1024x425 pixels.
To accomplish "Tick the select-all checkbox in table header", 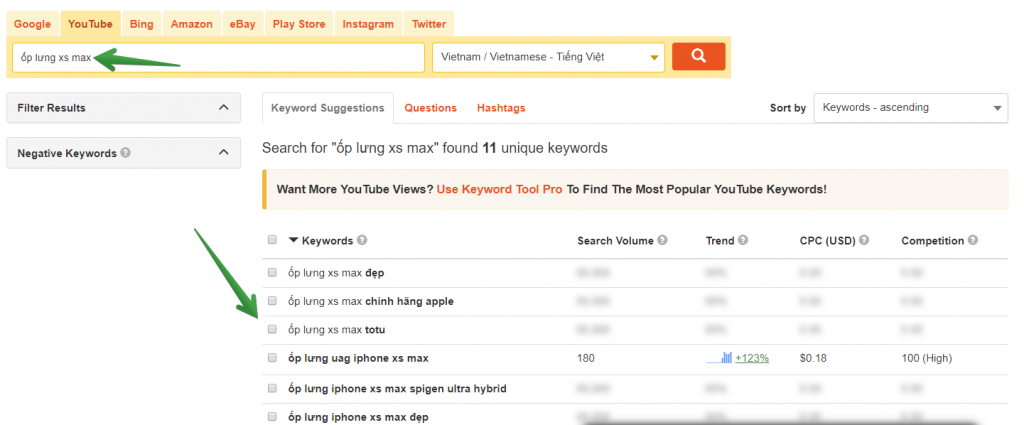I will 272,240.
